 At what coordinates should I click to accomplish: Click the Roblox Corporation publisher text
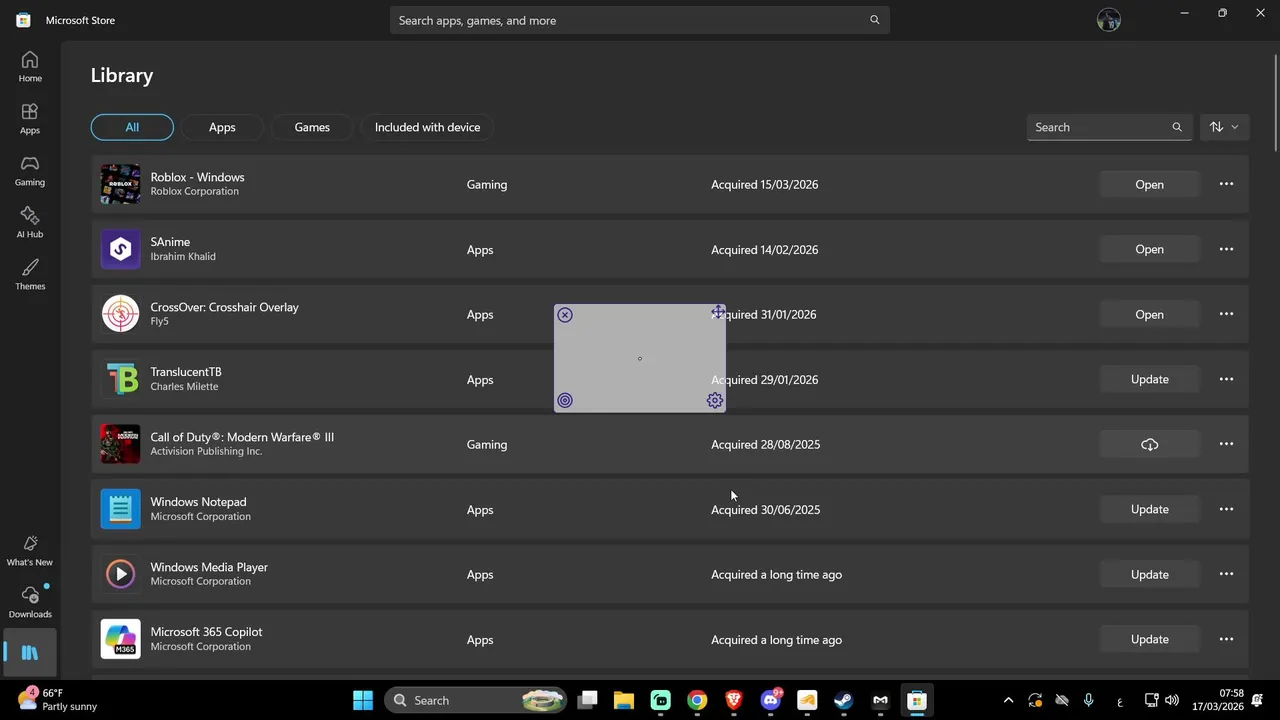click(194, 191)
